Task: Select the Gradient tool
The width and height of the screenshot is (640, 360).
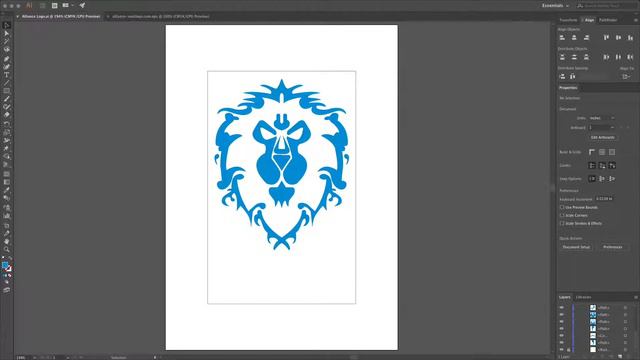Action: 7,182
